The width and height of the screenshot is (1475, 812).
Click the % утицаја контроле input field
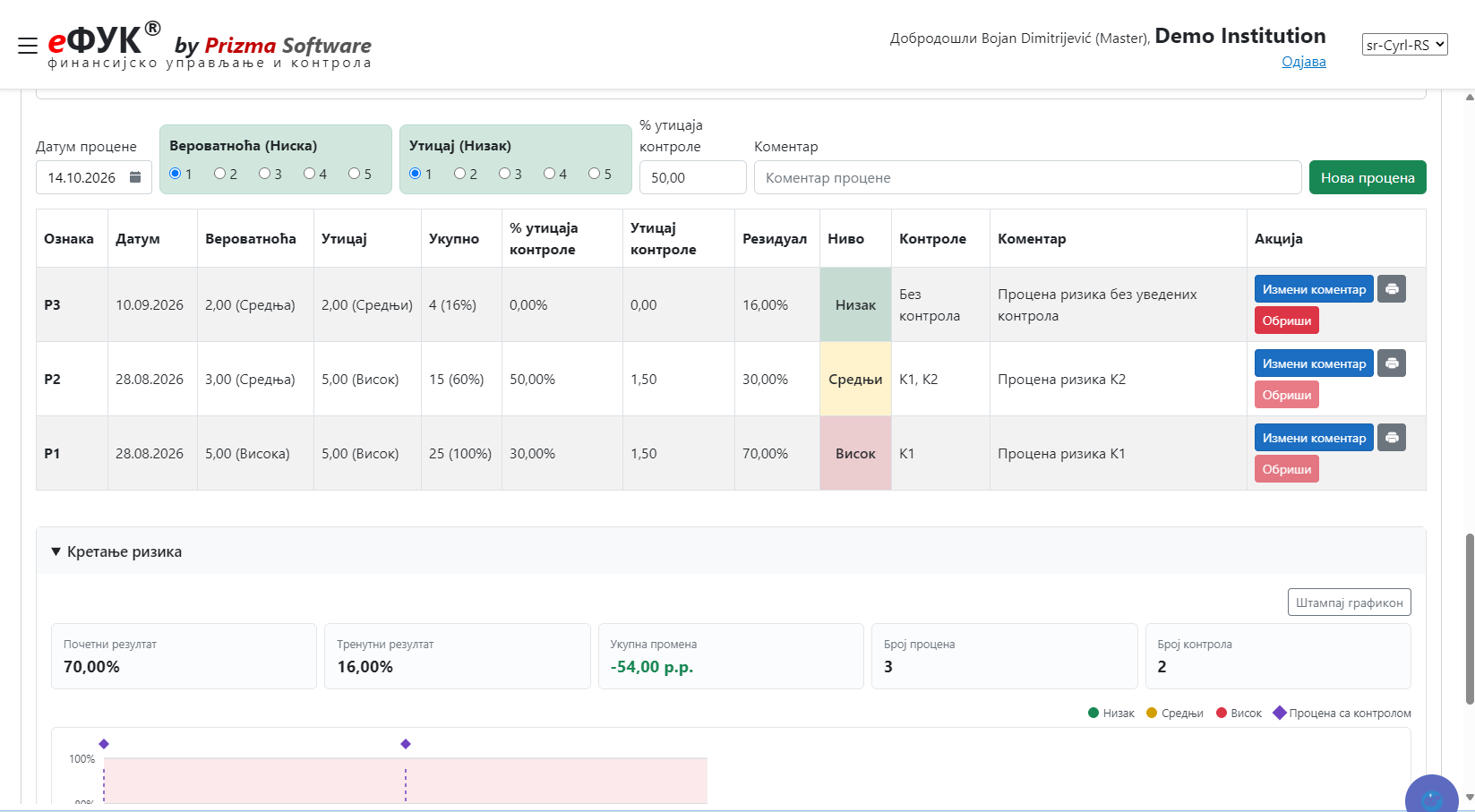pos(692,177)
